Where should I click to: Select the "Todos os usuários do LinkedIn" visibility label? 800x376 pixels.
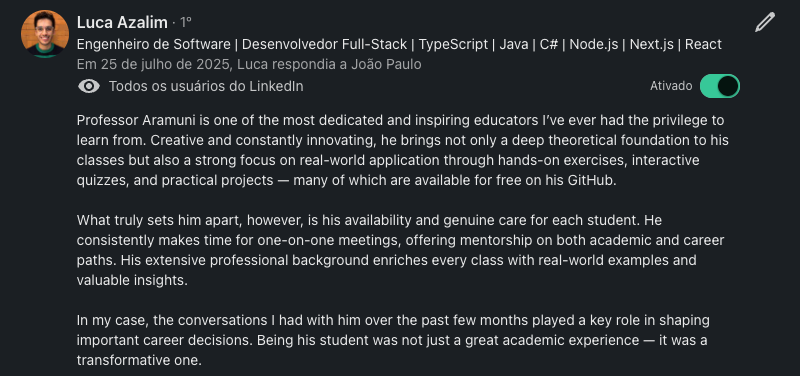point(206,86)
